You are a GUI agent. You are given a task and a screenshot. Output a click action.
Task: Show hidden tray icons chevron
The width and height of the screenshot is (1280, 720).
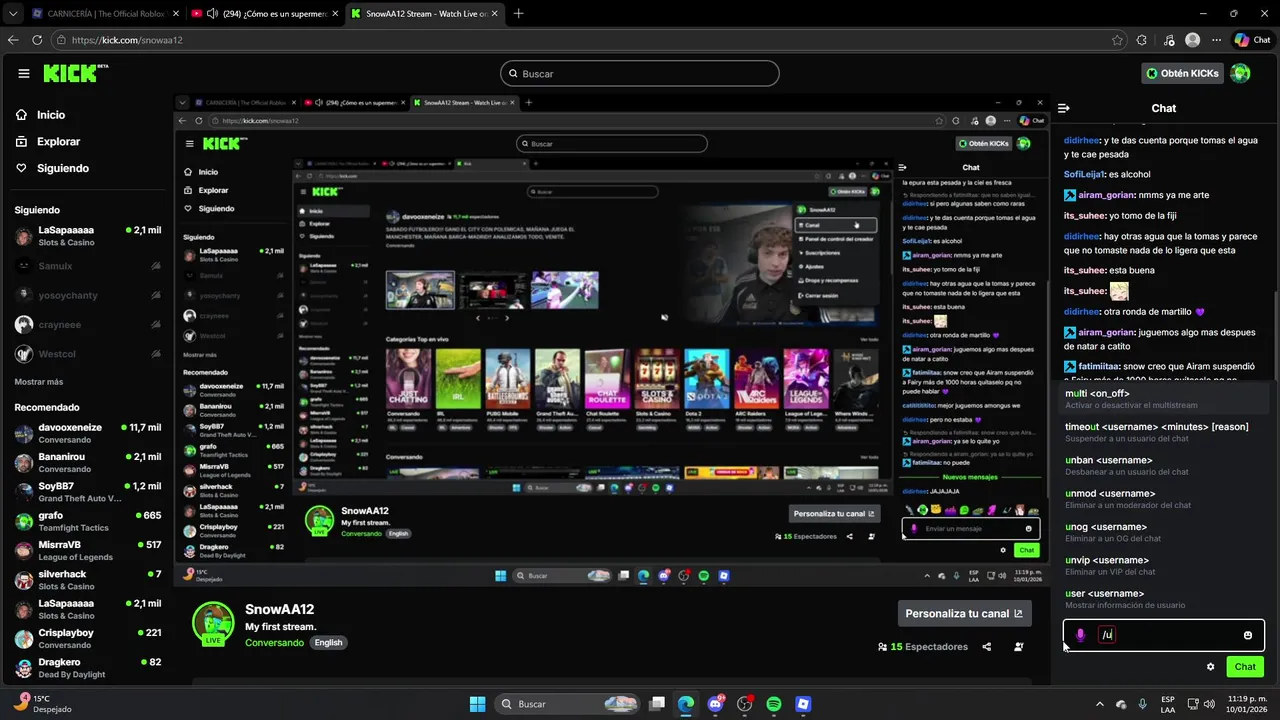1100,704
